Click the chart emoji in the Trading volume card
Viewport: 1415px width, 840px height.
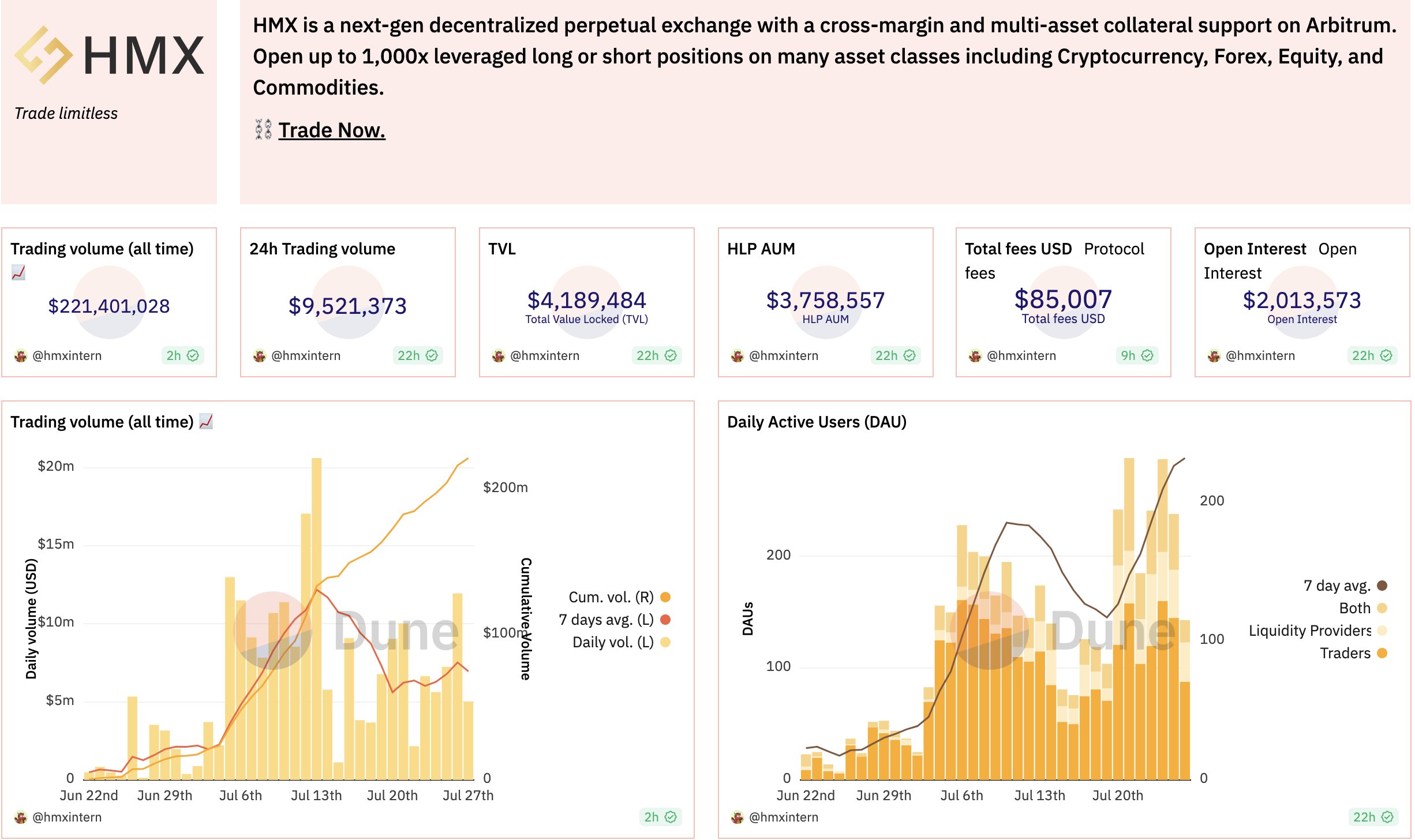pyautogui.click(x=18, y=272)
